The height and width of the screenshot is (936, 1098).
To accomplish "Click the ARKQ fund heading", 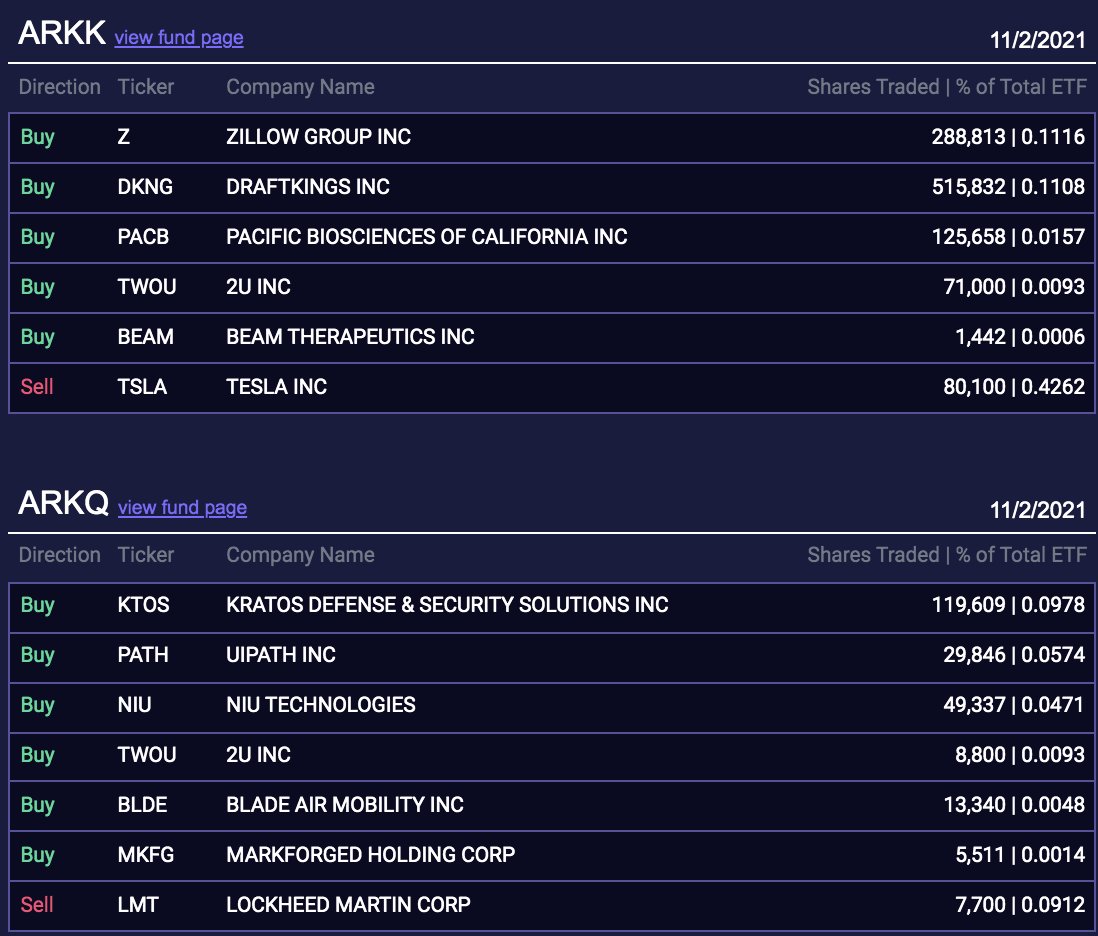I will coord(63,503).
